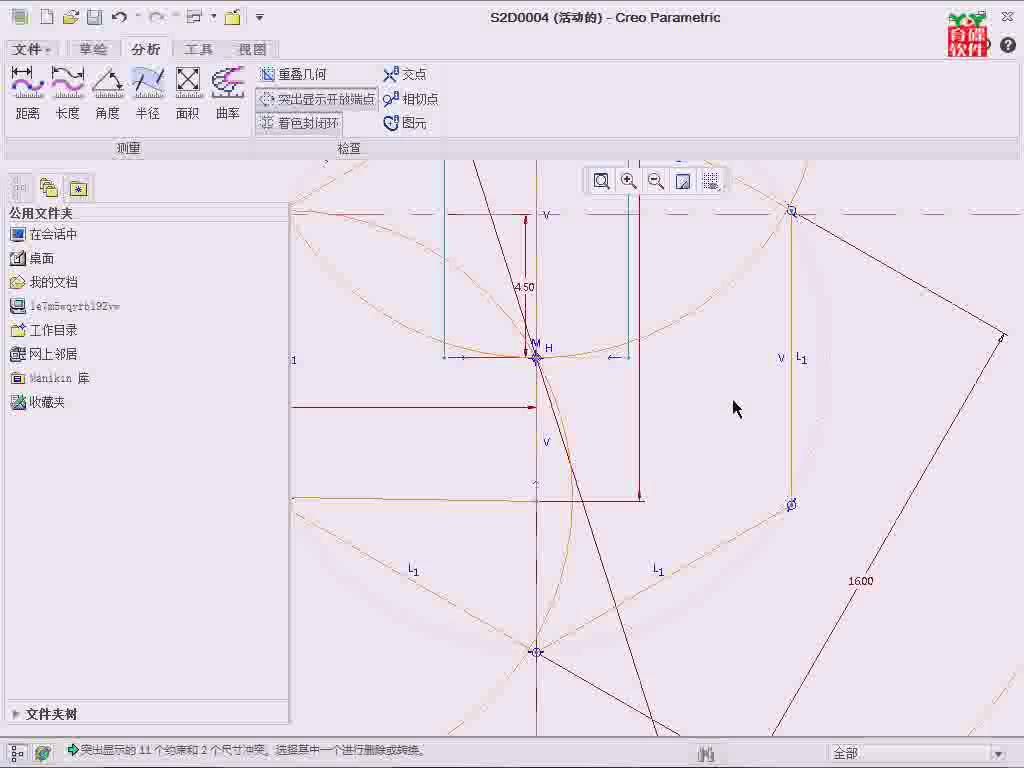1024x768 pixels.
Task: Select the 4.50 dimension value in sketch
Action: tap(524, 287)
